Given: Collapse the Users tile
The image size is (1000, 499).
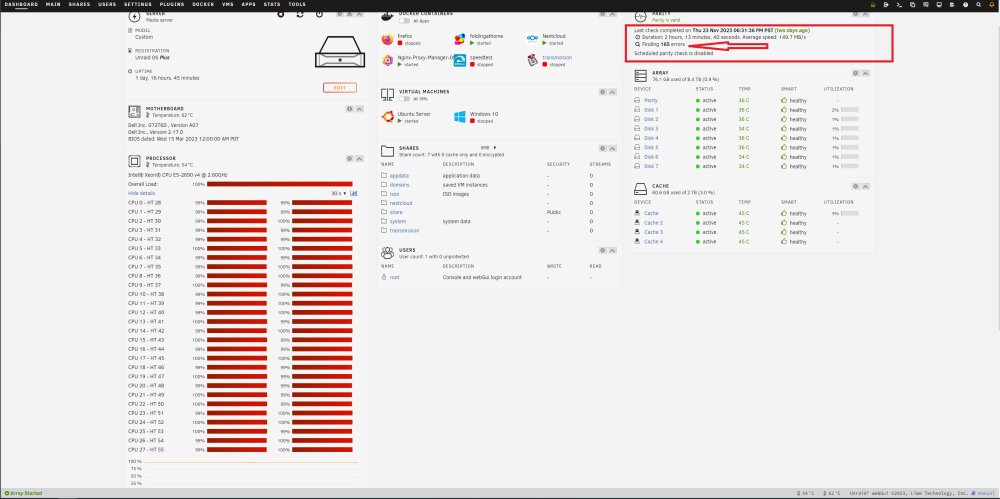Looking at the screenshot, I should [612, 251].
